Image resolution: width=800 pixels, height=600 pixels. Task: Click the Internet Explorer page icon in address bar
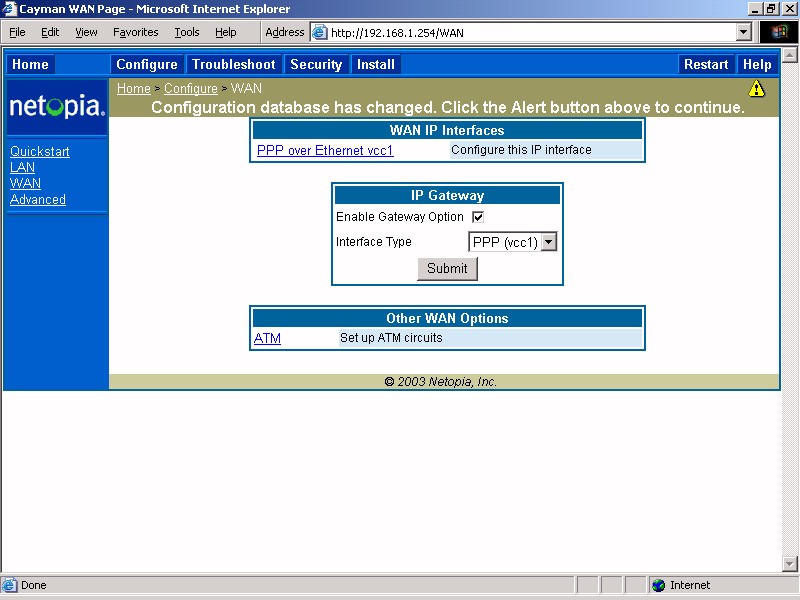coord(320,33)
